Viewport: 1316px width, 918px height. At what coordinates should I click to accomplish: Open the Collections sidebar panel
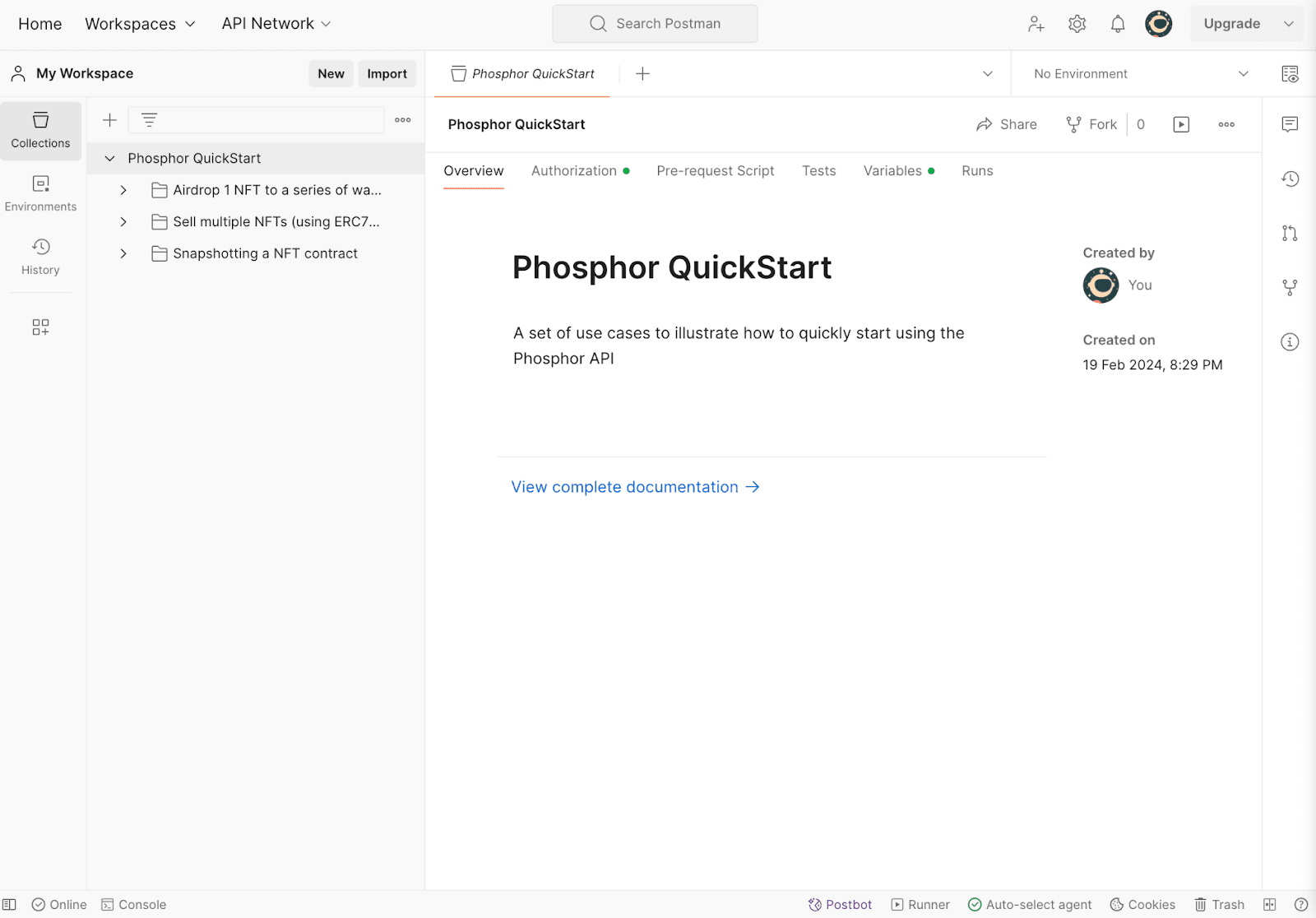coord(40,131)
